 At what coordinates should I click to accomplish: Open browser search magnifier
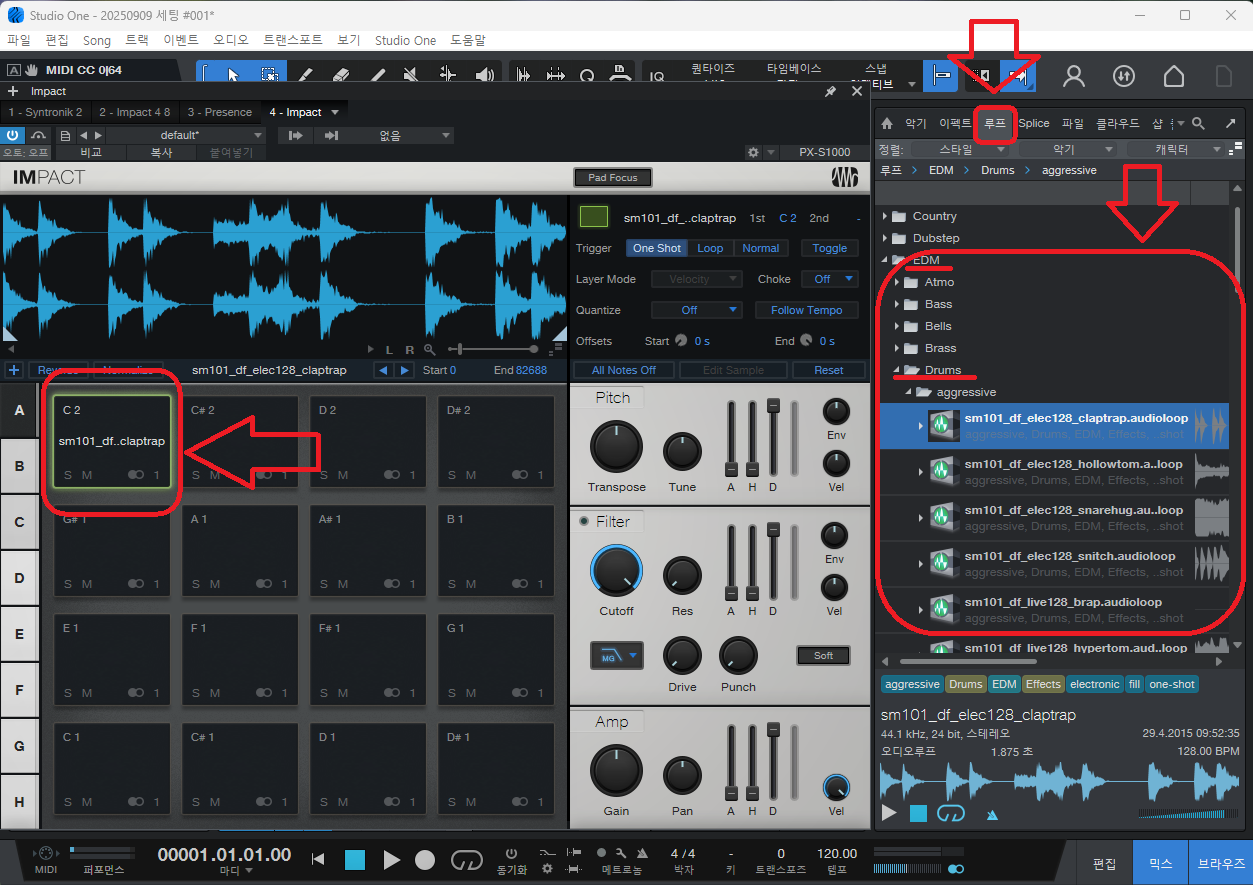1198,123
